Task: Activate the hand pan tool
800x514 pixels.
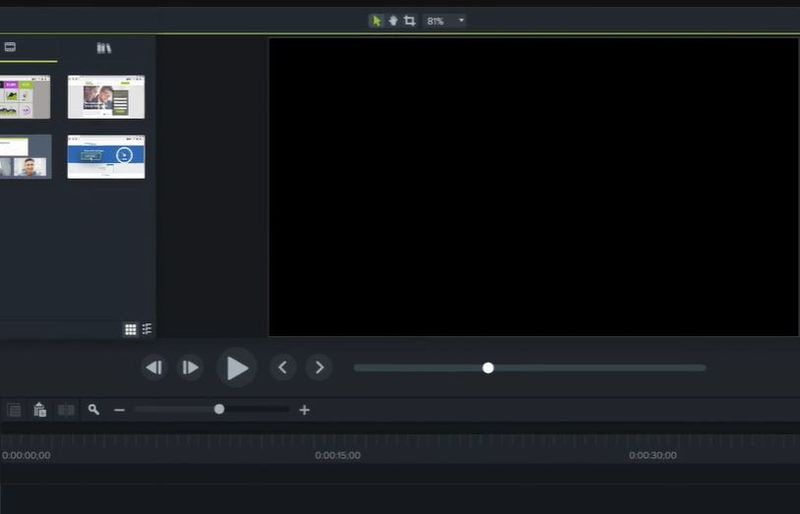Action: (393, 21)
